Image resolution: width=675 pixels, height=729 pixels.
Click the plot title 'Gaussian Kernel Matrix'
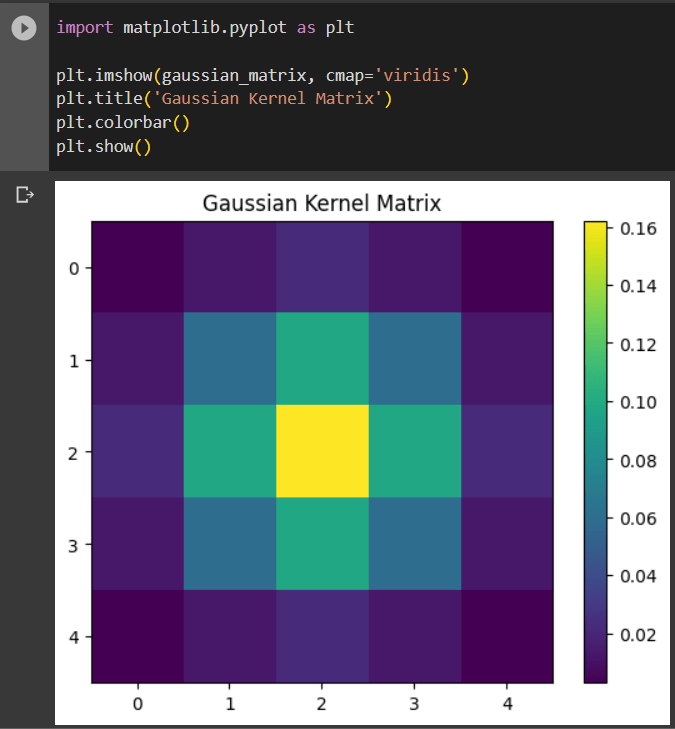tap(322, 203)
